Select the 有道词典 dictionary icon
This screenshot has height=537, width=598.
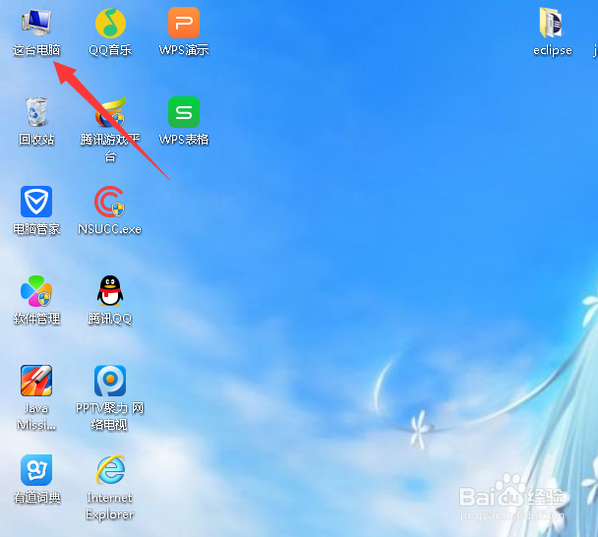click(x=36, y=469)
